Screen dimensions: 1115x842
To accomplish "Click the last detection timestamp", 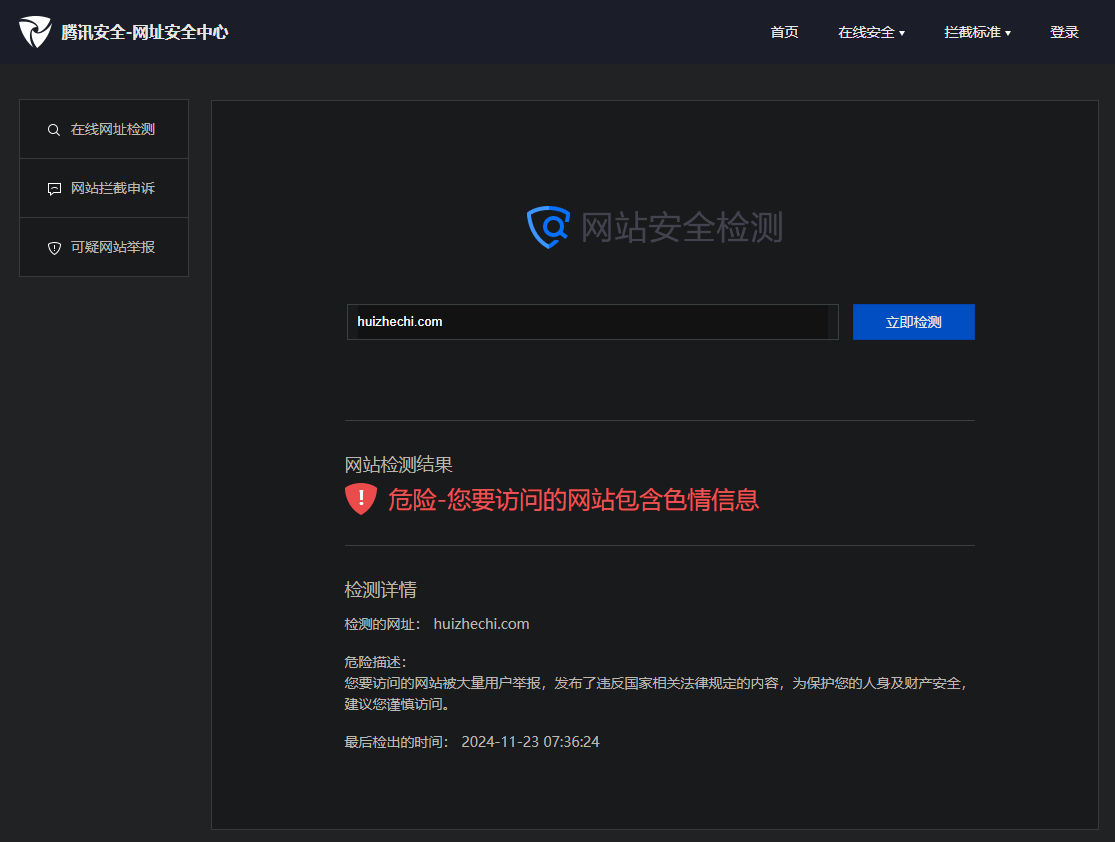I will [530, 742].
